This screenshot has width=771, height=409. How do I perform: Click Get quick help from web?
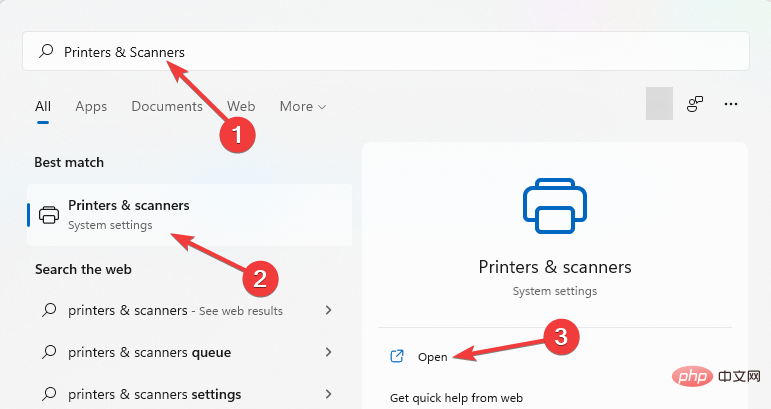(456, 398)
